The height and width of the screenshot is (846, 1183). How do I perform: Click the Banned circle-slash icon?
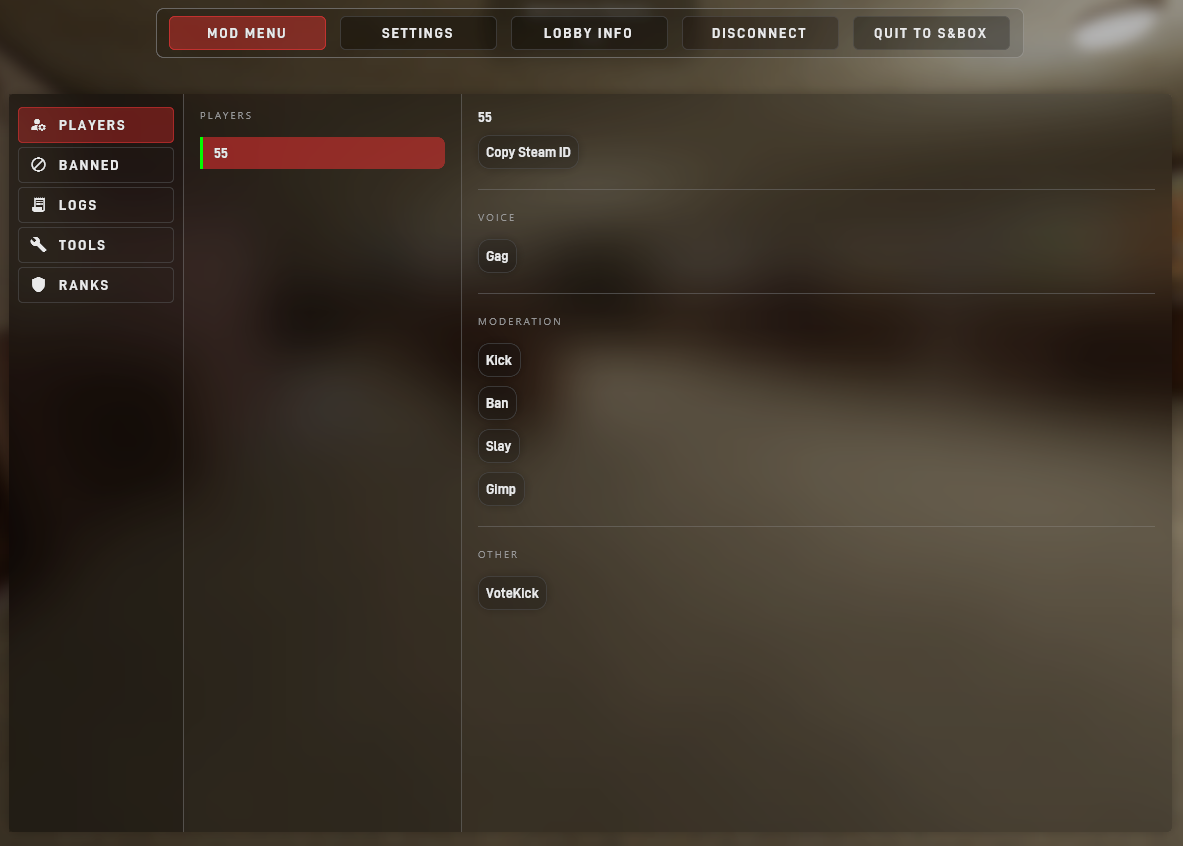tap(38, 165)
